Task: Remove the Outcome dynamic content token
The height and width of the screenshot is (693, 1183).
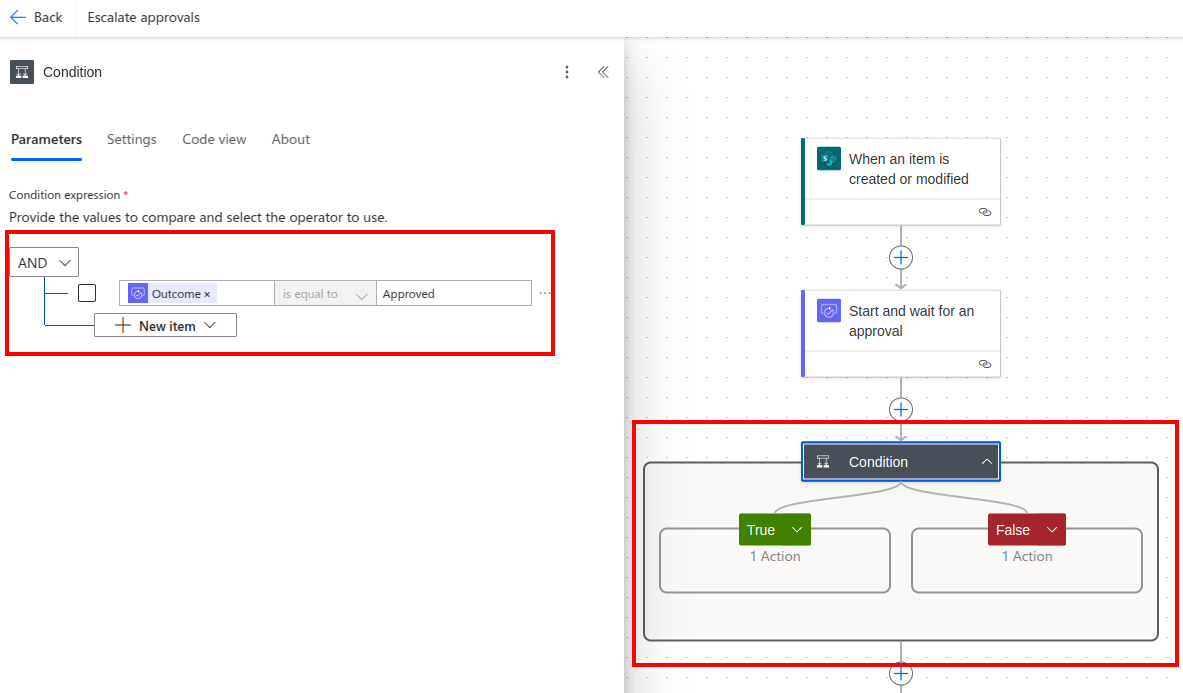Action: (207, 295)
